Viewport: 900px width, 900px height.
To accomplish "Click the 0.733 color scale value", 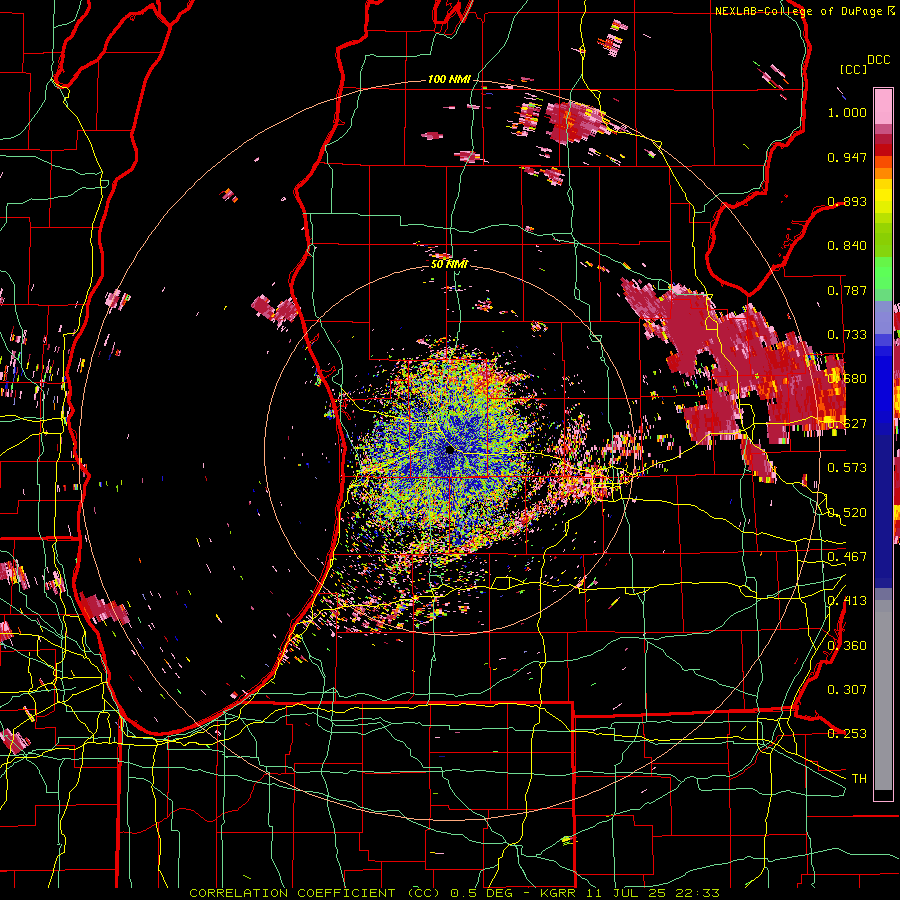I will tap(847, 335).
